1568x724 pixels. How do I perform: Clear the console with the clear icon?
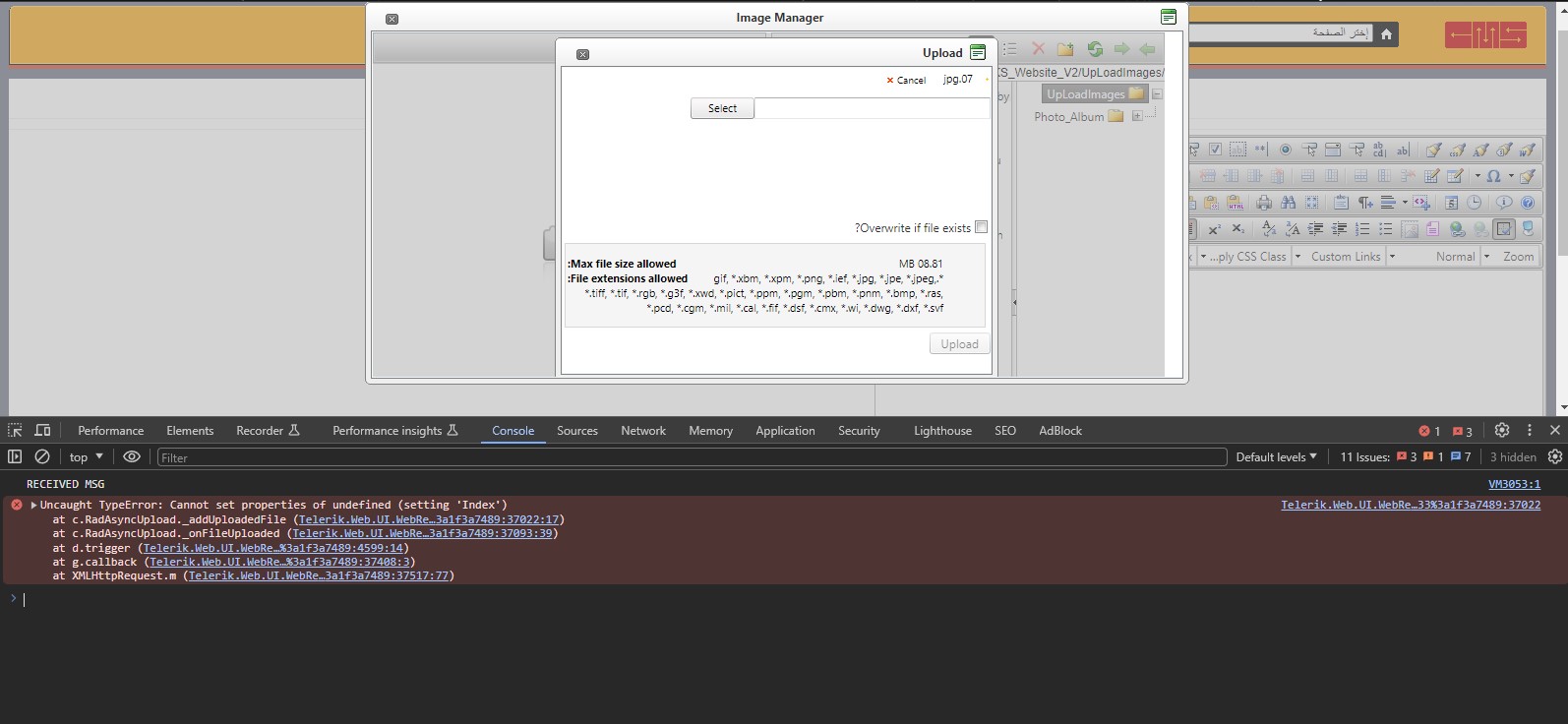[x=42, y=456]
